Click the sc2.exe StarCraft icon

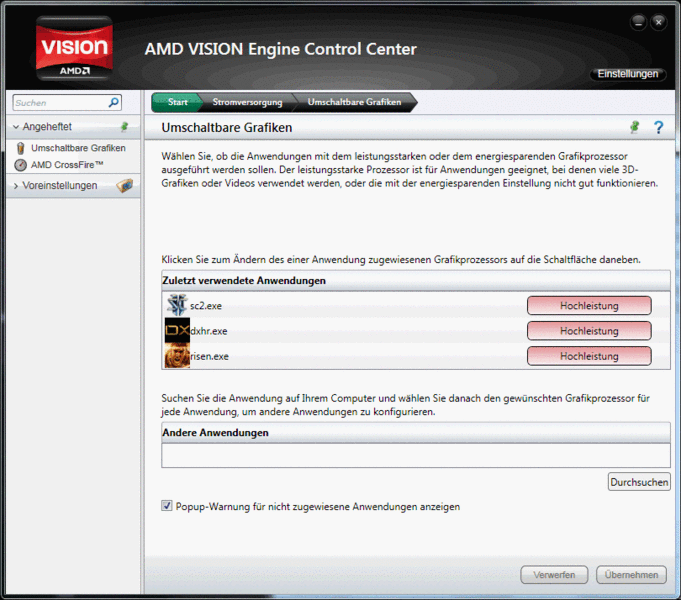tap(177, 305)
